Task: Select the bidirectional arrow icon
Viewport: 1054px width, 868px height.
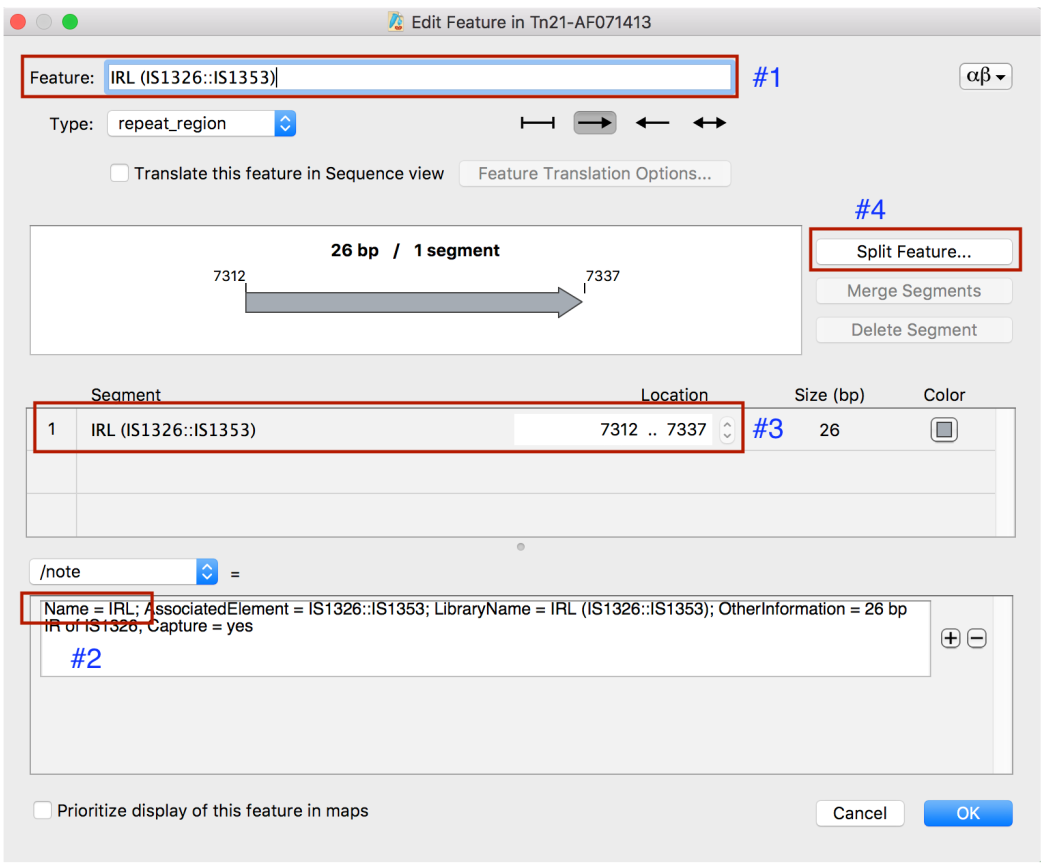Action: (x=710, y=123)
